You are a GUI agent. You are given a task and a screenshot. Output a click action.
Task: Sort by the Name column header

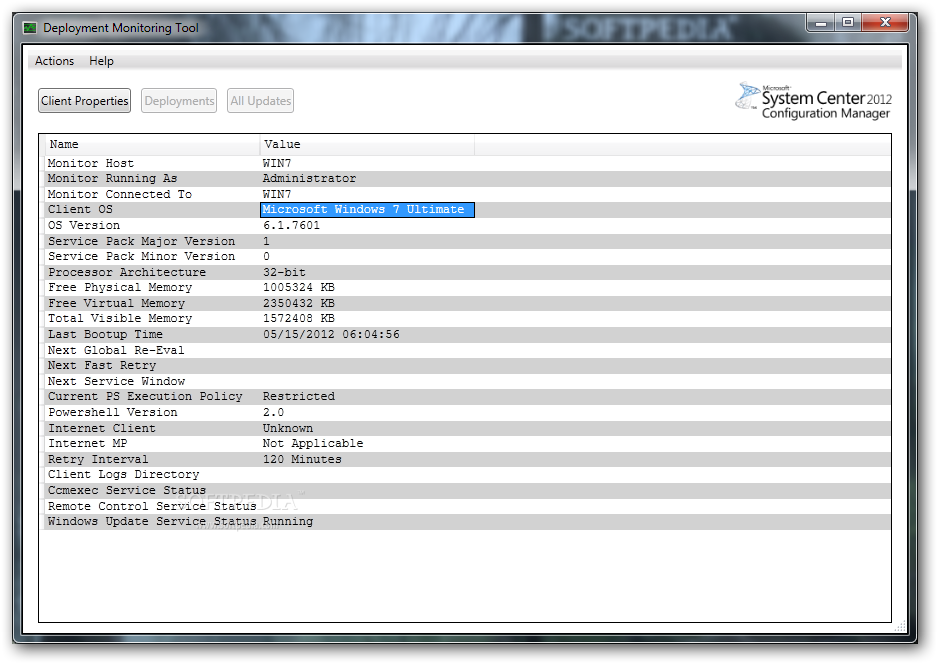pyautogui.click(x=151, y=144)
